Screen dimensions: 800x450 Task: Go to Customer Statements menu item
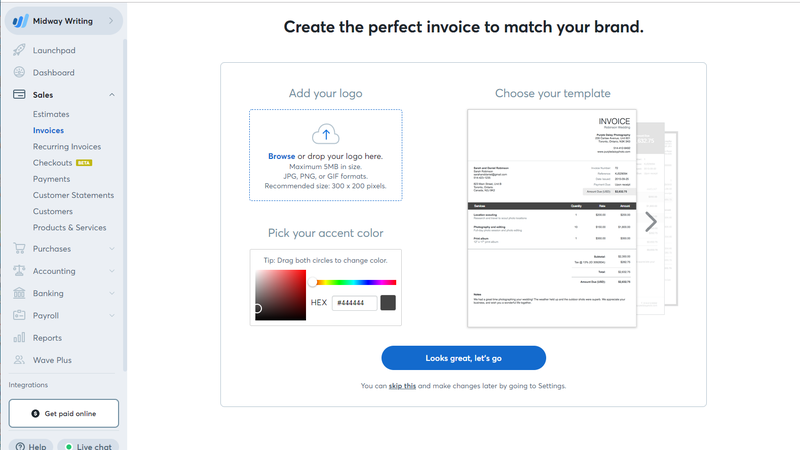tap(73, 195)
